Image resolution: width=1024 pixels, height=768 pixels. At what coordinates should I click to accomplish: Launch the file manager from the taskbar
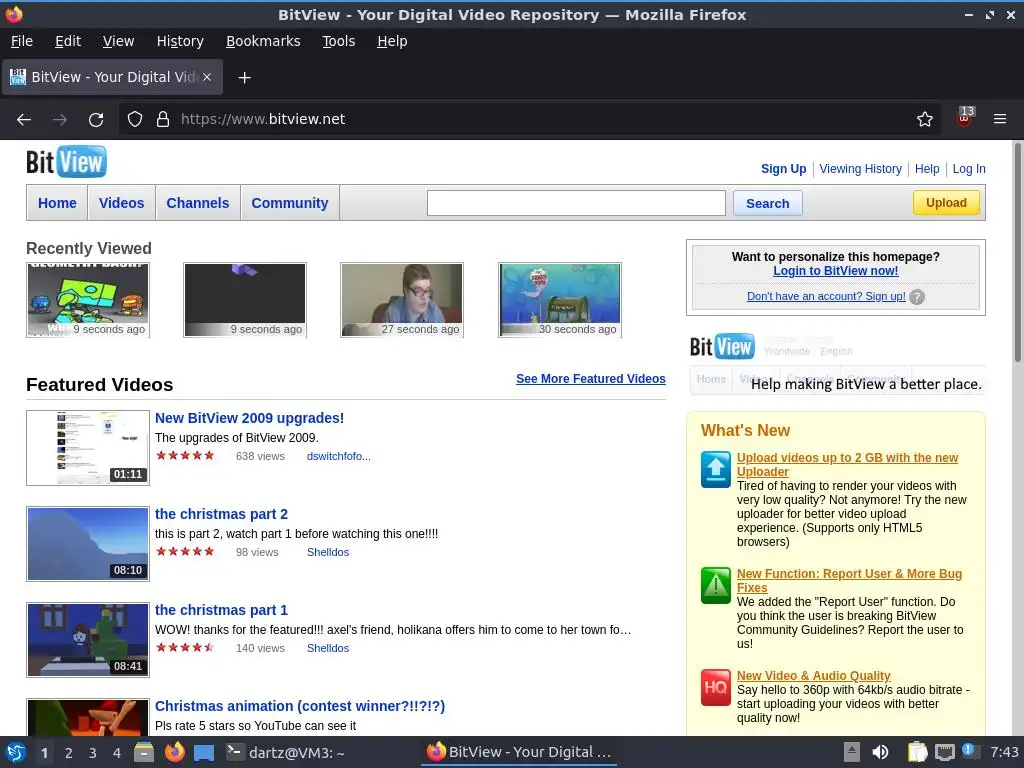coord(144,752)
